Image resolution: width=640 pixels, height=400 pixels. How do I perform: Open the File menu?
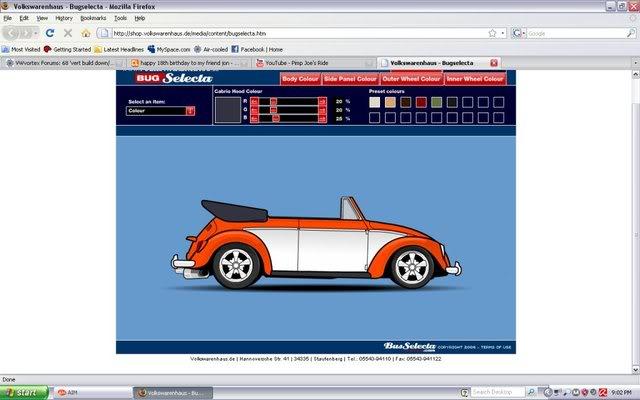[7, 18]
